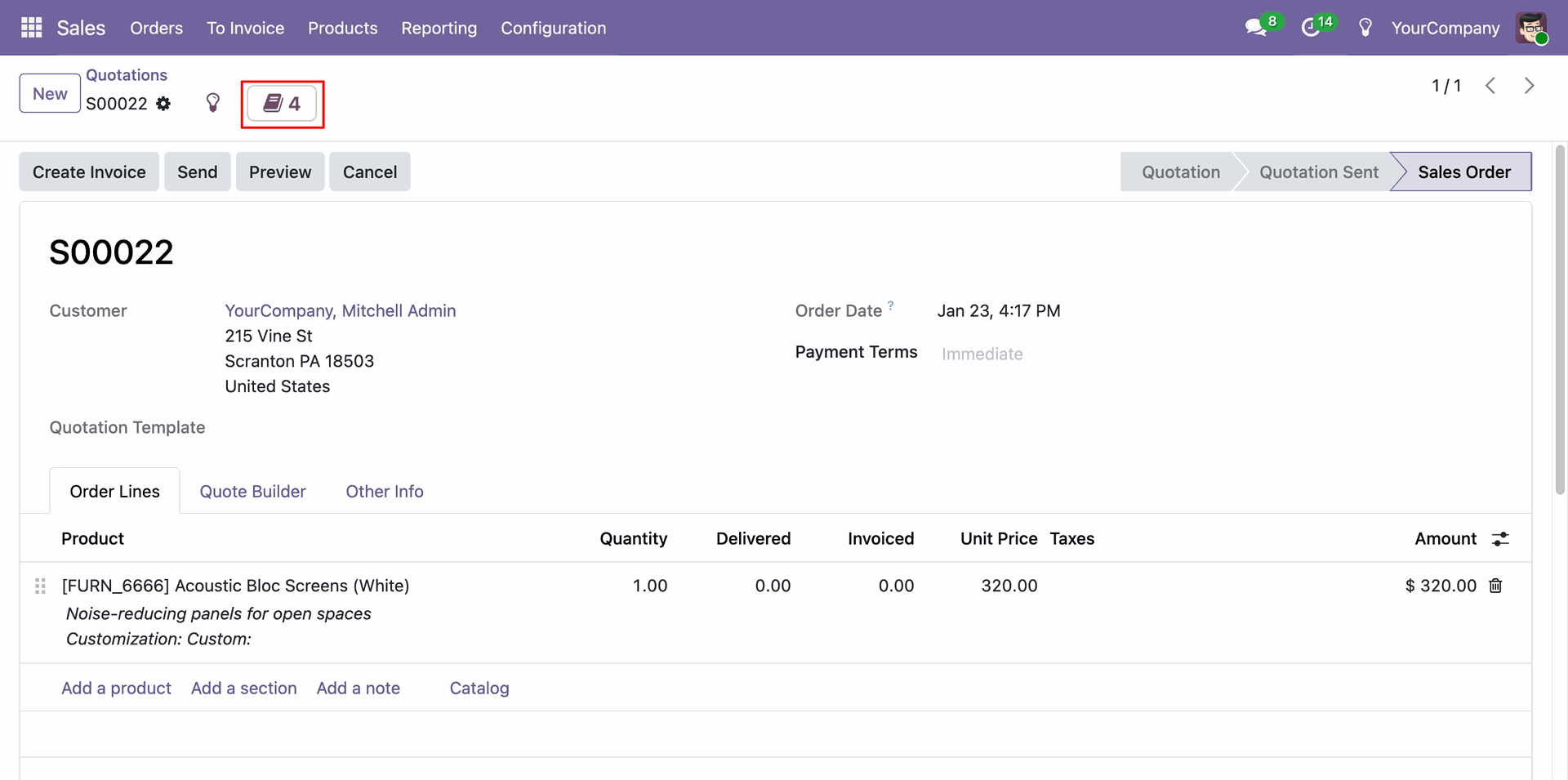Switch to the Quote Builder tab

[252, 492]
